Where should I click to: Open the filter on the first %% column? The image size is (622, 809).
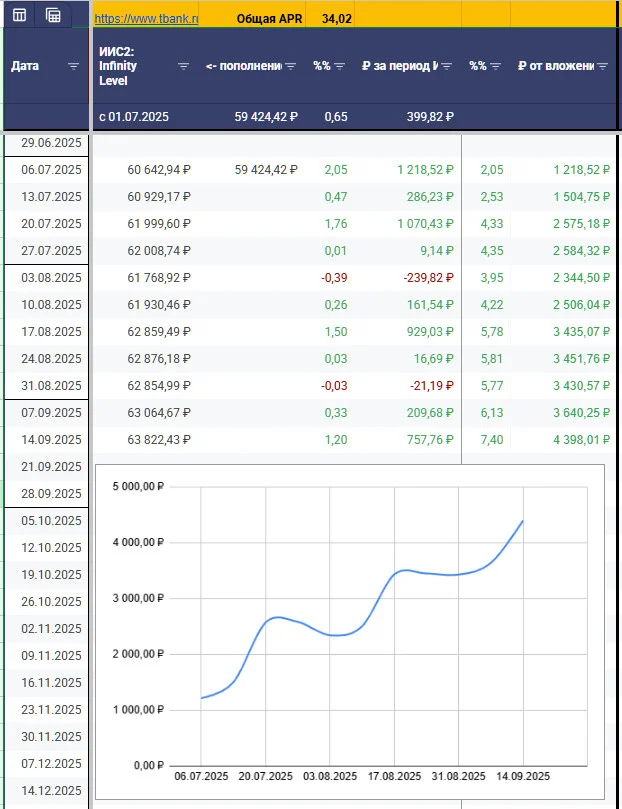[339, 66]
